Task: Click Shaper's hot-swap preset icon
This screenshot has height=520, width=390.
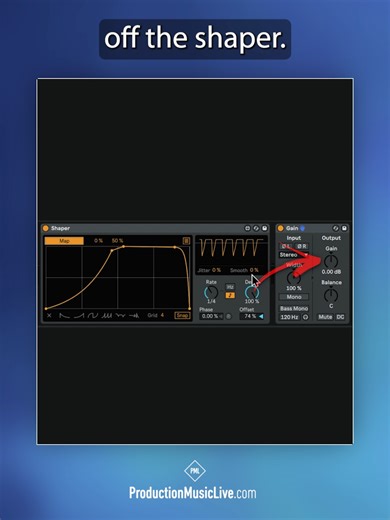Action: (256, 228)
